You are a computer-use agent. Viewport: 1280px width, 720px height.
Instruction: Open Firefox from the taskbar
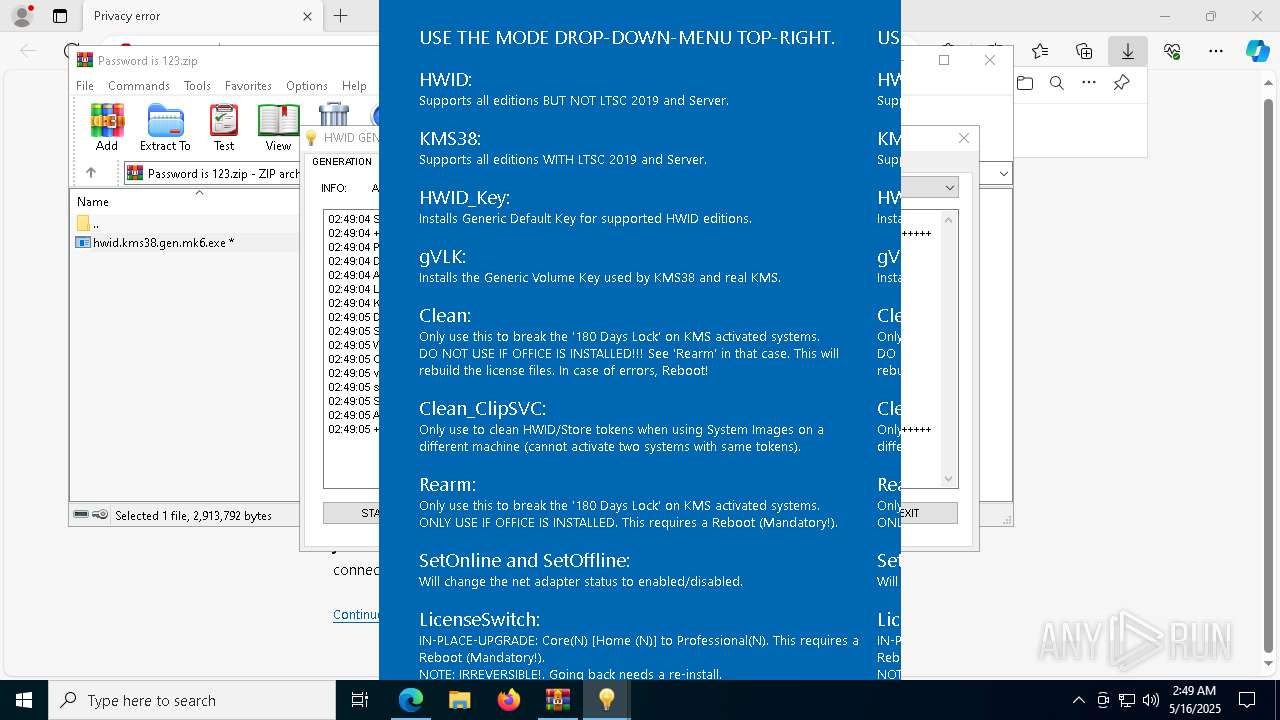(x=508, y=700)
